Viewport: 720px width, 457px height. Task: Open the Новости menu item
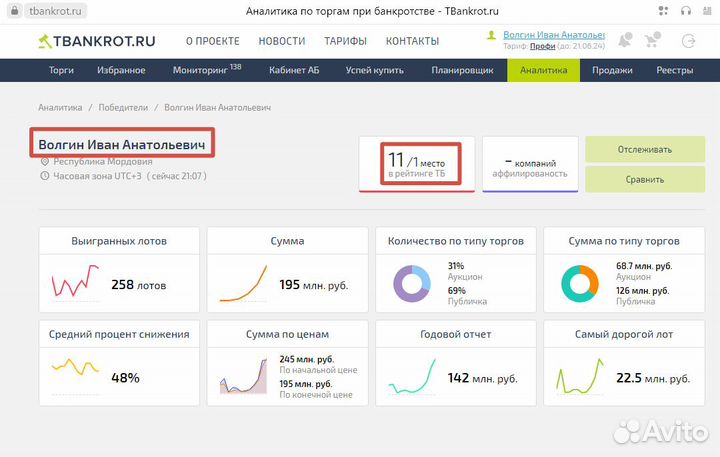[x=281, y=41]
